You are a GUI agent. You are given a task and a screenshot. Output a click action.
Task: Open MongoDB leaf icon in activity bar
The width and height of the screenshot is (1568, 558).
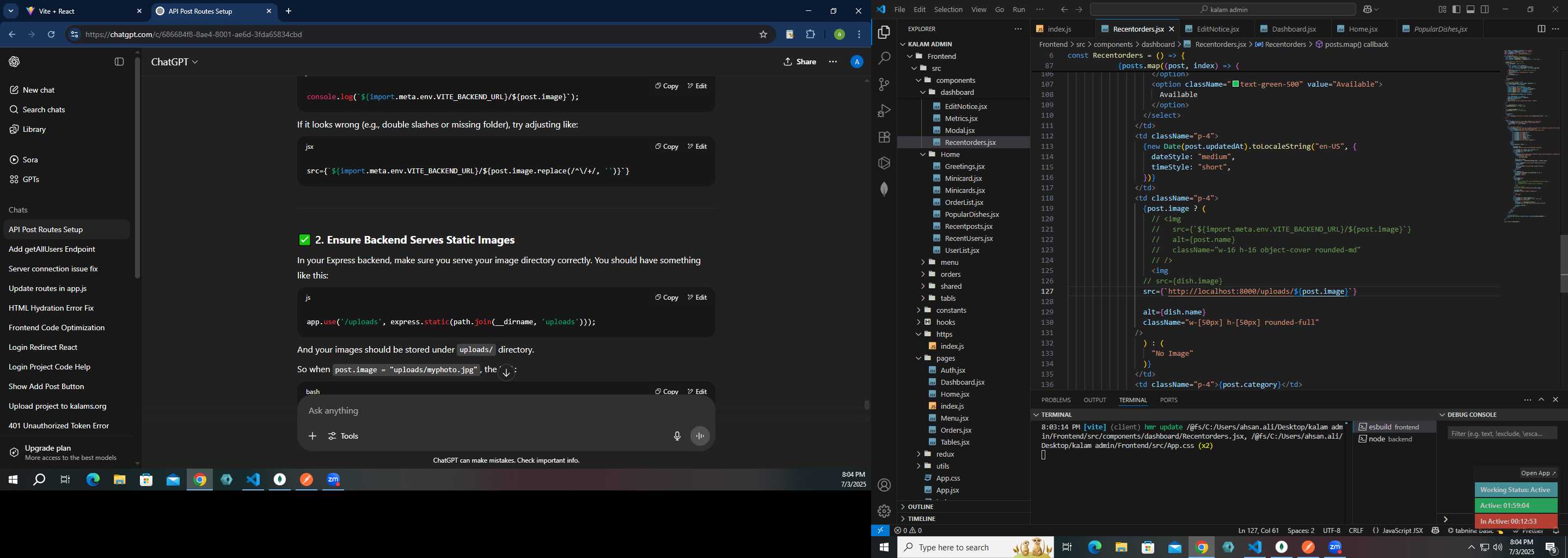pyautogui.click(x=884, y=189)
